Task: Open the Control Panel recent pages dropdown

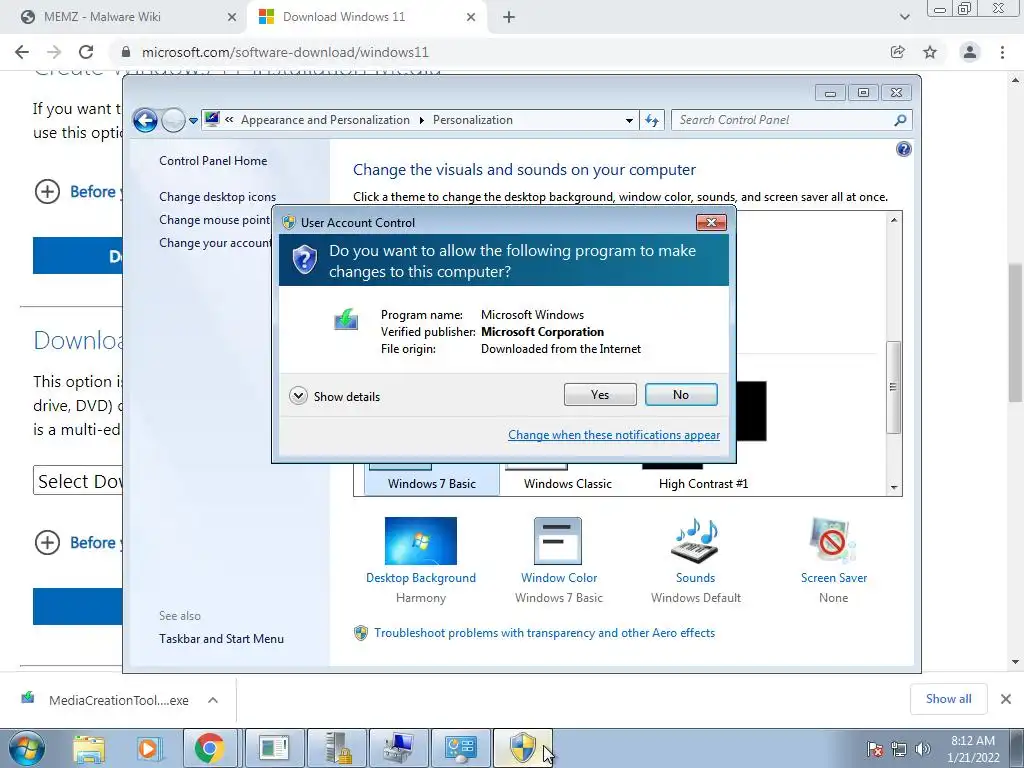Action: (193, 121)
